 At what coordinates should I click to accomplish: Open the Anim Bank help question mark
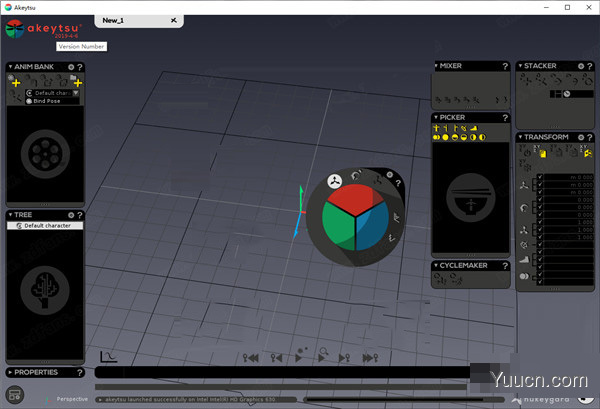(x=80, y=68)
